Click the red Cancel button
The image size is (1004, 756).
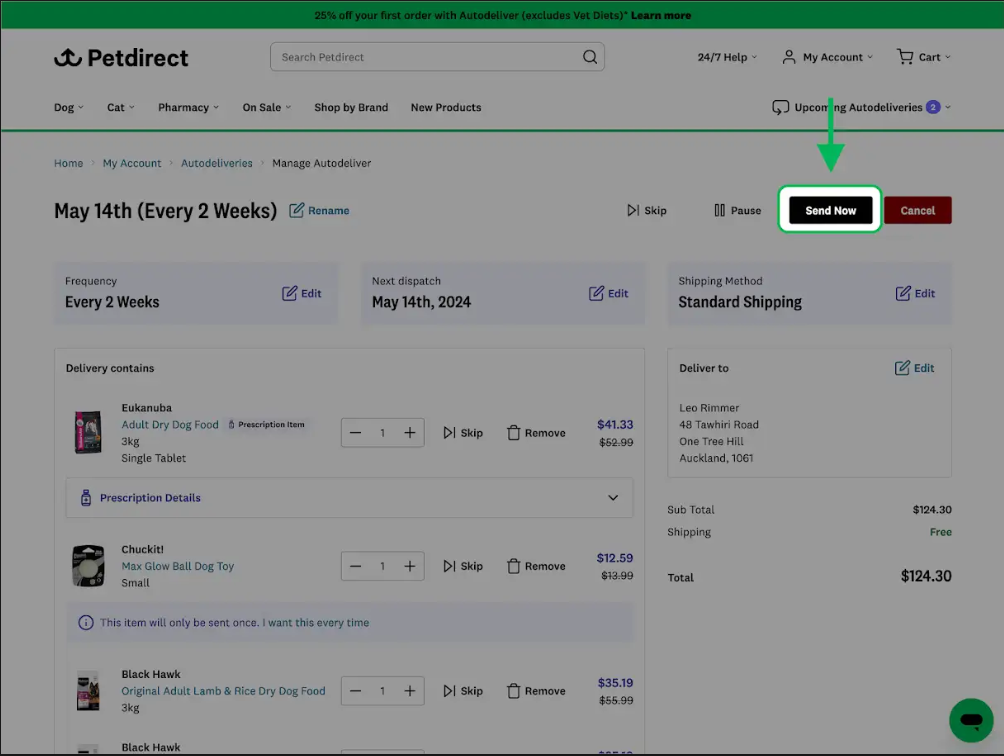pyautogui.click(x=918, y=211)
